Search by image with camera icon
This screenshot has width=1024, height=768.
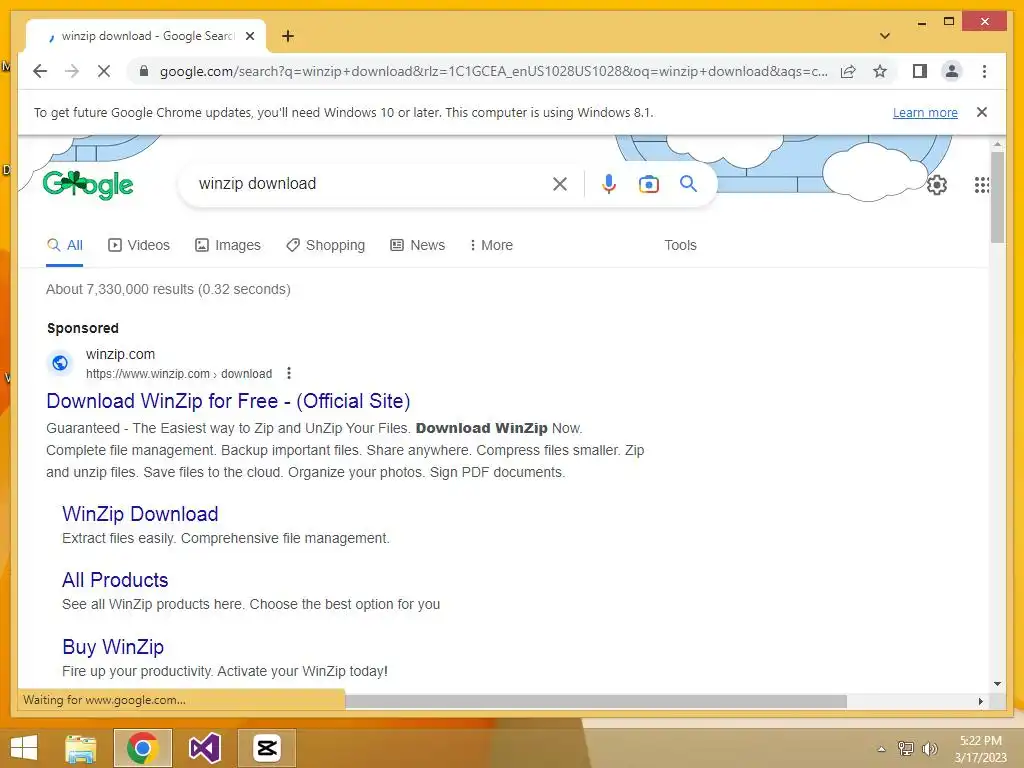click(648, 184)
